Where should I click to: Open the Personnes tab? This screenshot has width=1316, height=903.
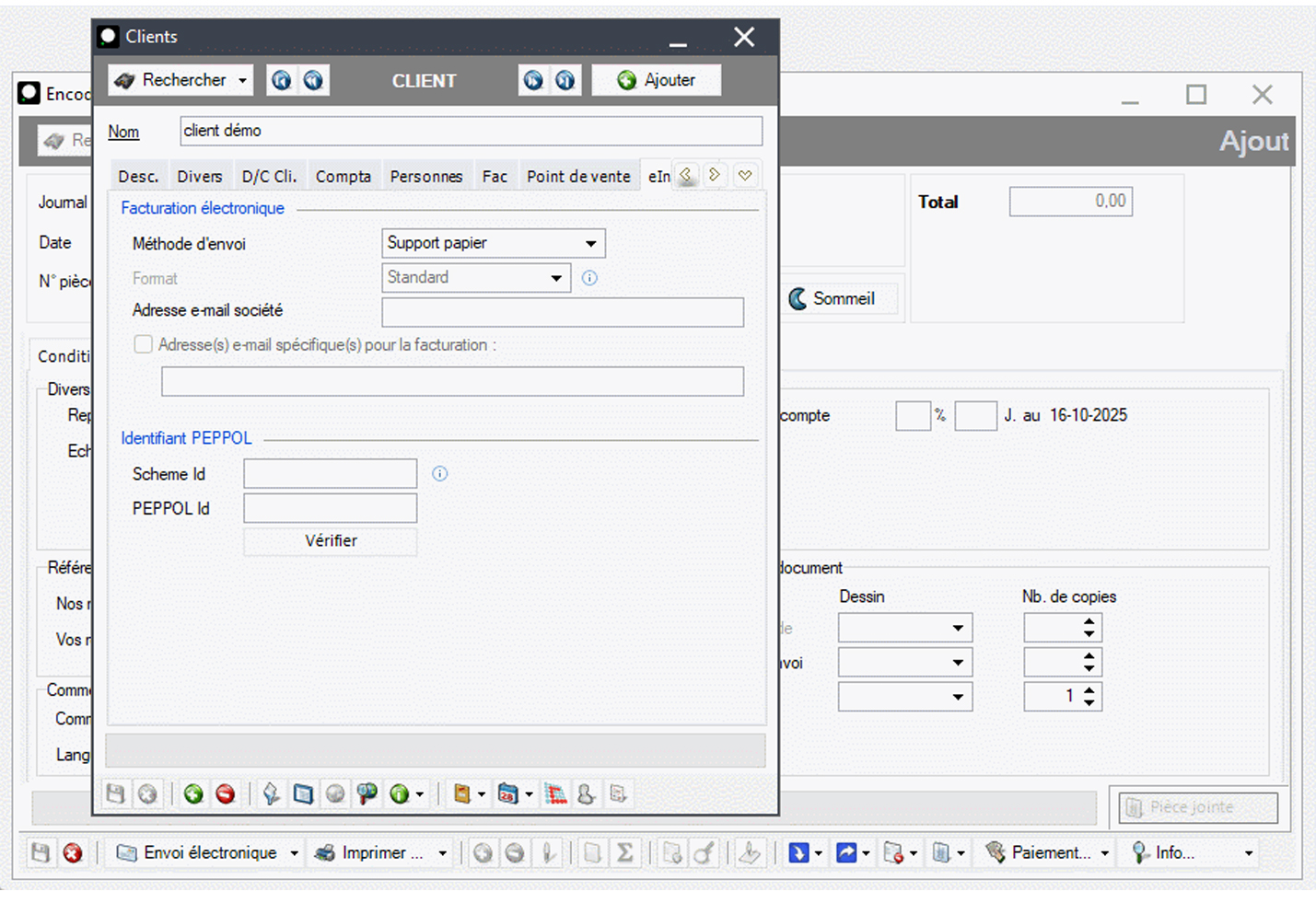(425, 177)
